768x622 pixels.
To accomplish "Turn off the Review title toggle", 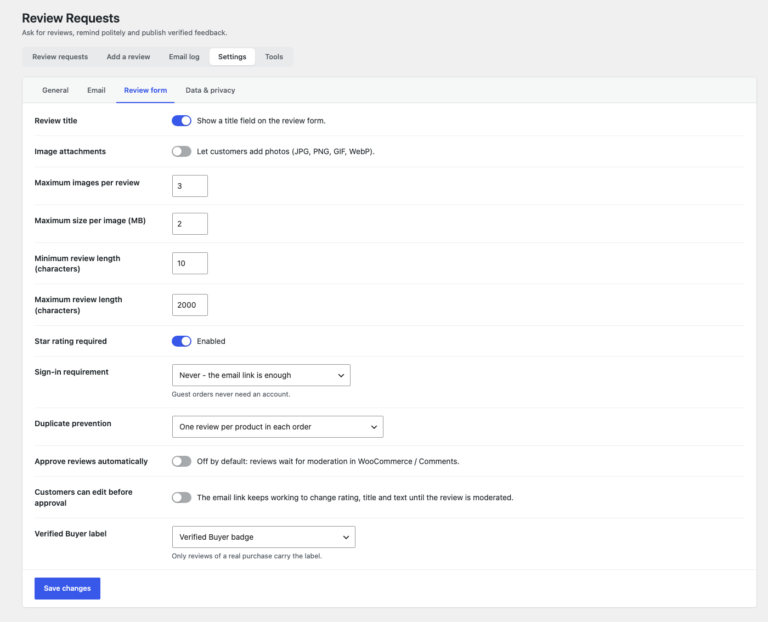I will pos(181,120).
